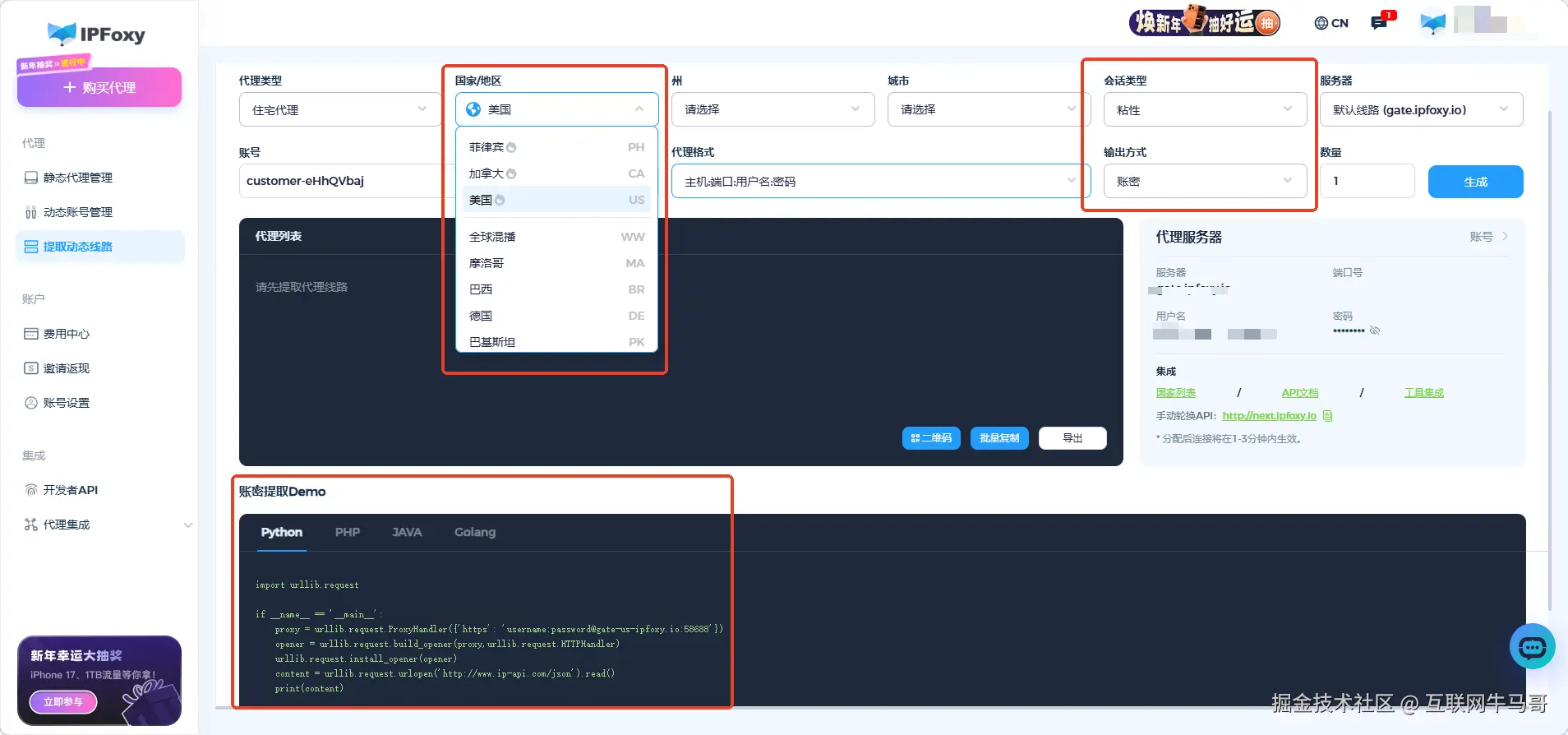Viewport: 1568px width, 735px height.
Task: Open the live chat support bubble
Action: [x=1533, y=647]
